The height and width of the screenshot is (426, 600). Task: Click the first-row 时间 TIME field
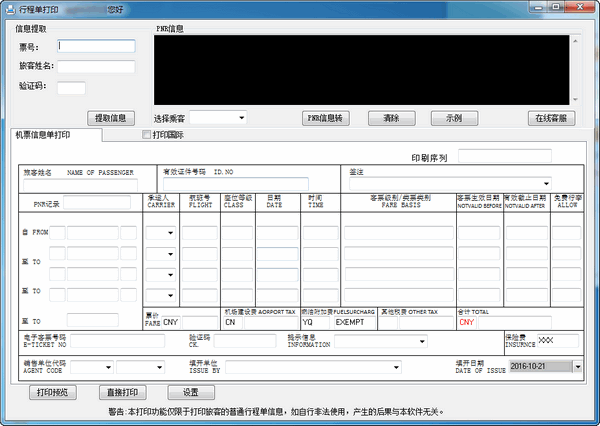(x=321, y=233)
